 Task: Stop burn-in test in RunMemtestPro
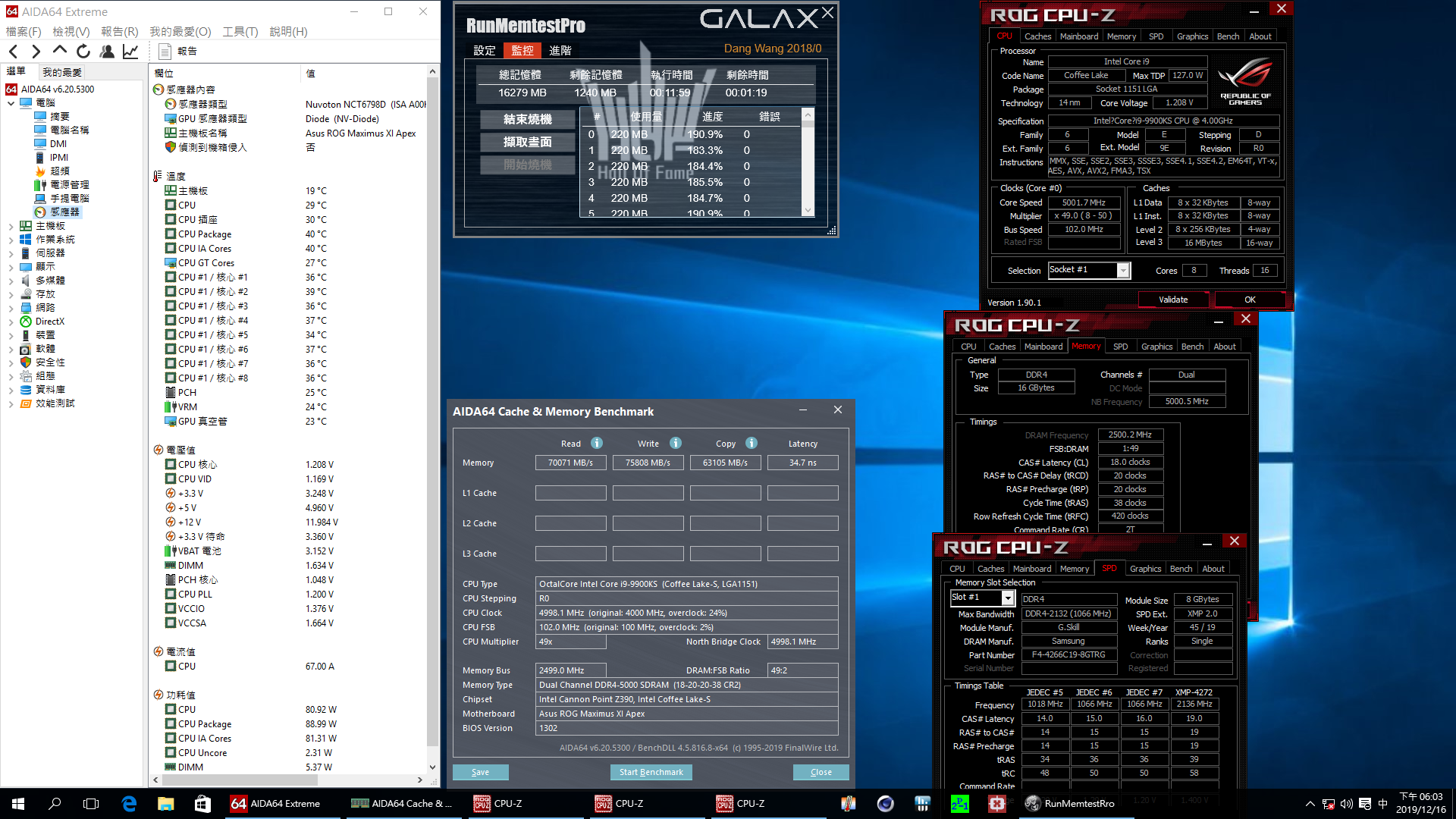[x=528, y=120]
